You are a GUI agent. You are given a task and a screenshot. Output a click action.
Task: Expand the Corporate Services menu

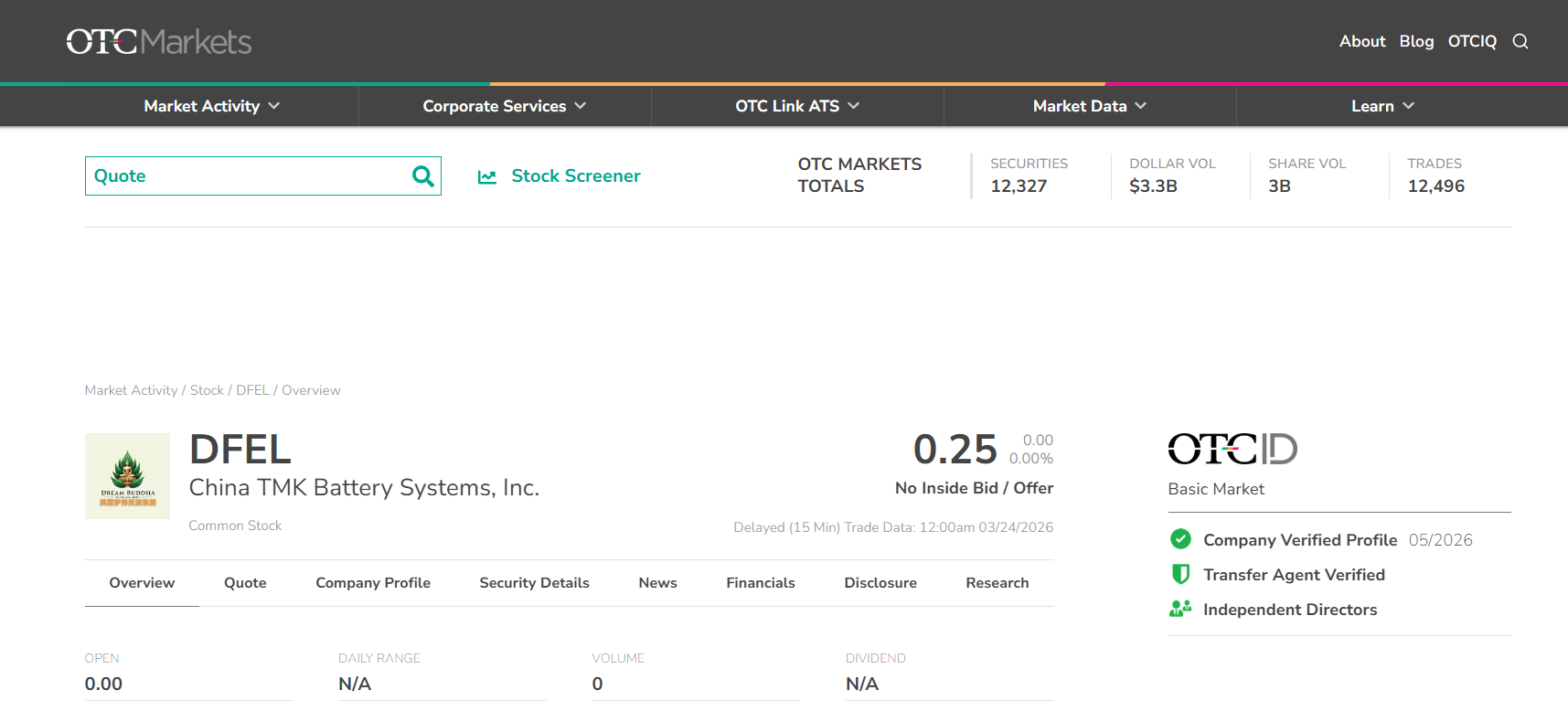(504, 106)
